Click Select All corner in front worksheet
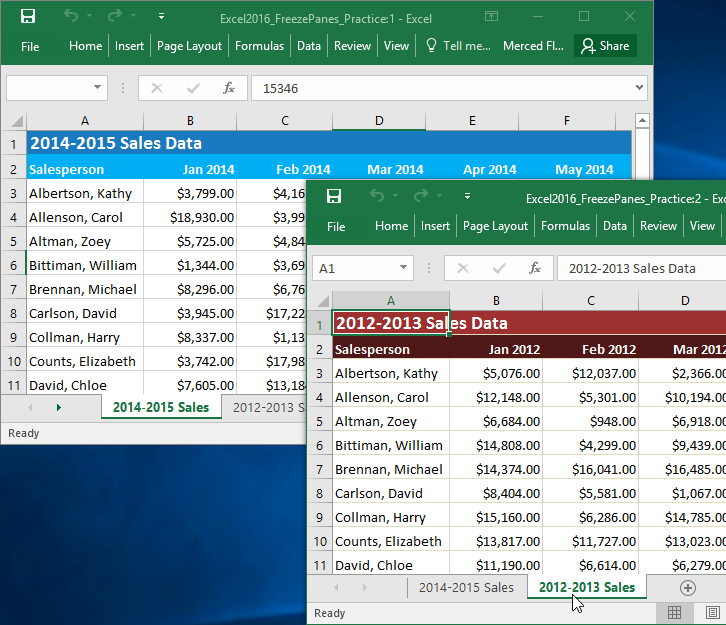The width and height of the screenshot is (726, 625). pos(319,300)
